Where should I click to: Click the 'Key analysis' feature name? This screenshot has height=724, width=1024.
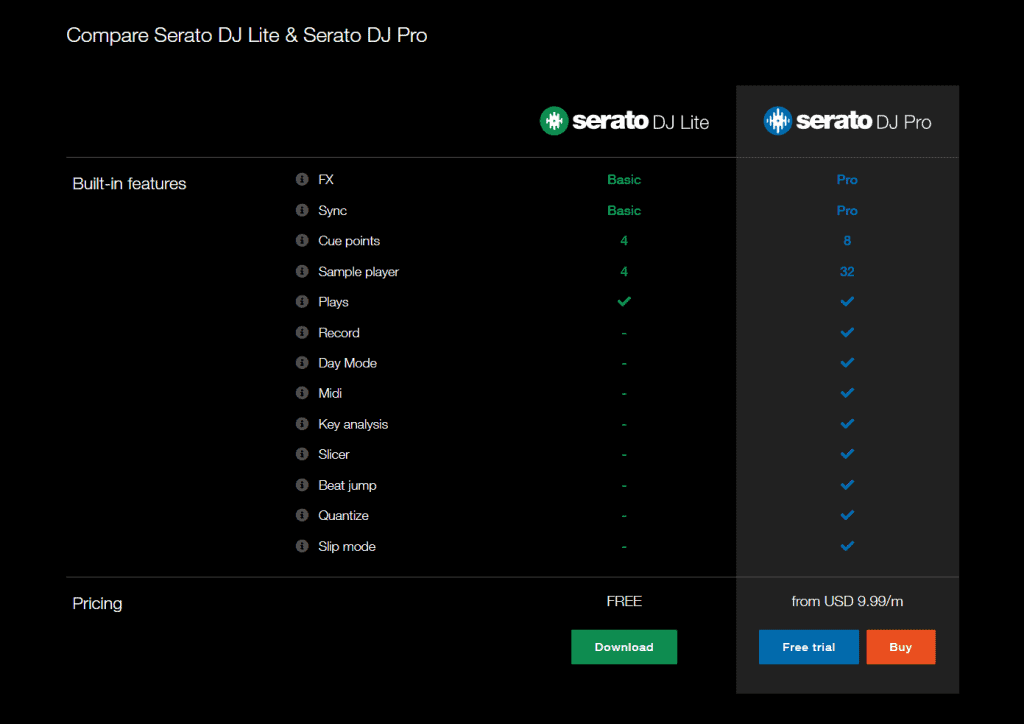click(353, 424)
